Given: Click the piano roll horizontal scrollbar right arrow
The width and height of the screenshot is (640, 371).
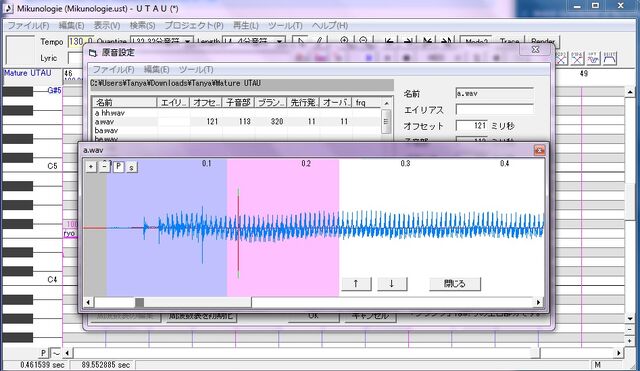Looking at the screenshot, I should coord(619,353).
